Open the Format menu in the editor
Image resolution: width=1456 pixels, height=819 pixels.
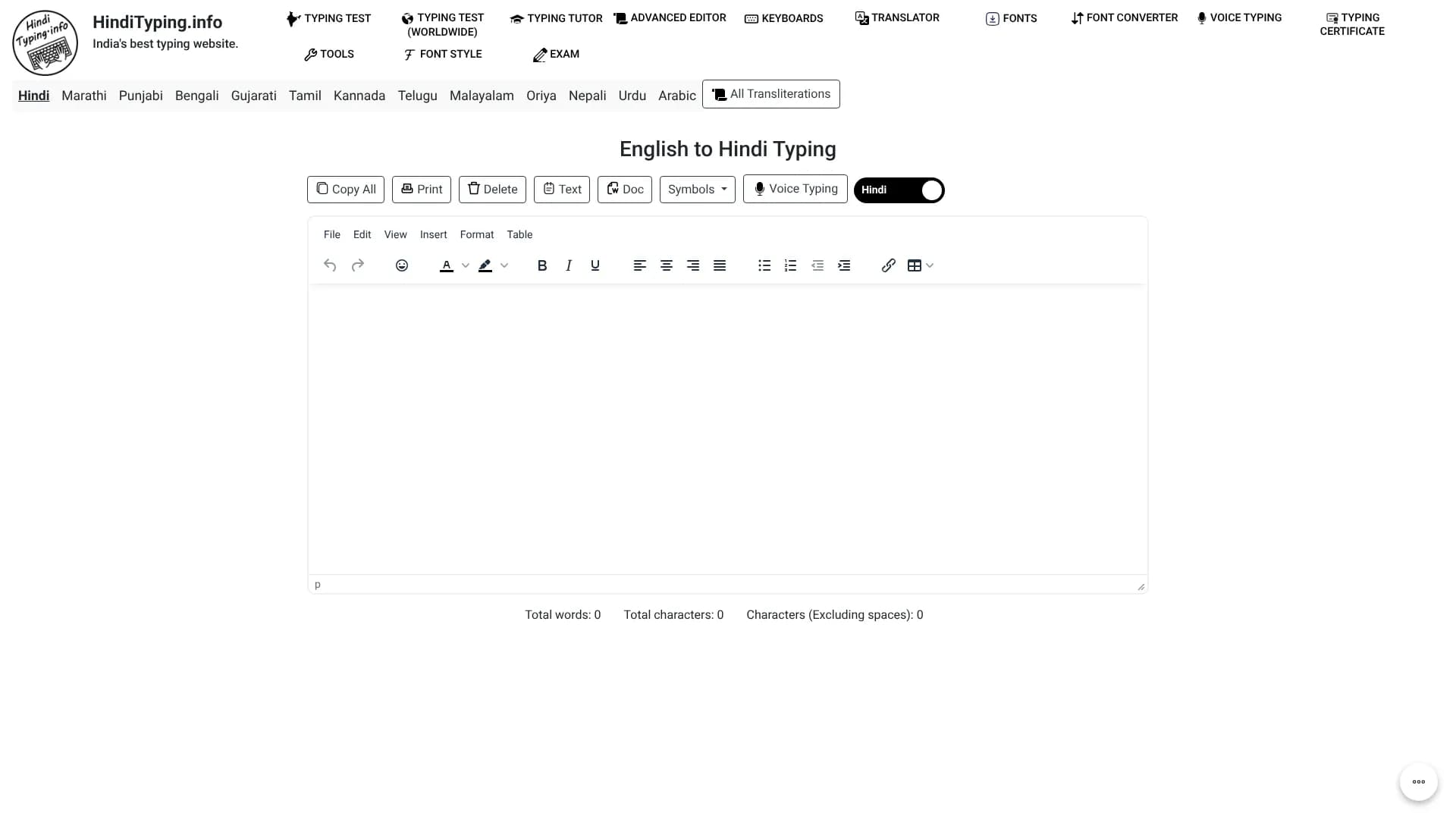click(476, 234)
